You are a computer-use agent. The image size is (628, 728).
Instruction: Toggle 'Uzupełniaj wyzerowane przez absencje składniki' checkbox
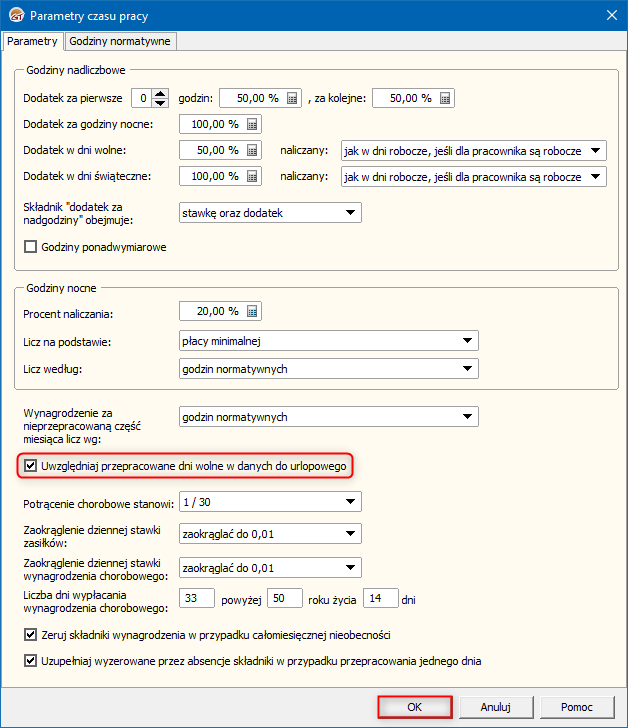31,661
